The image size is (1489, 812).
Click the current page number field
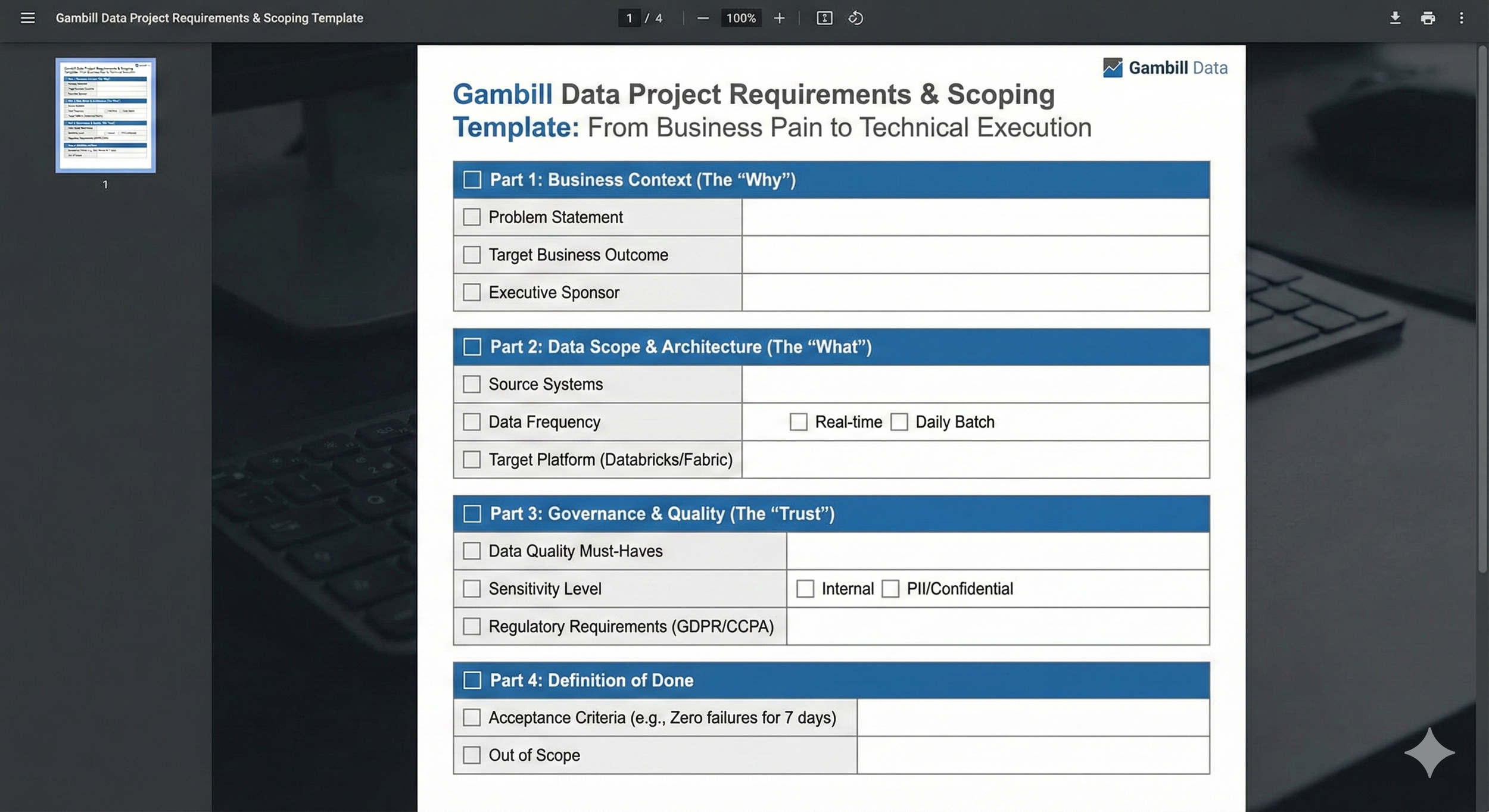(629, 18)
